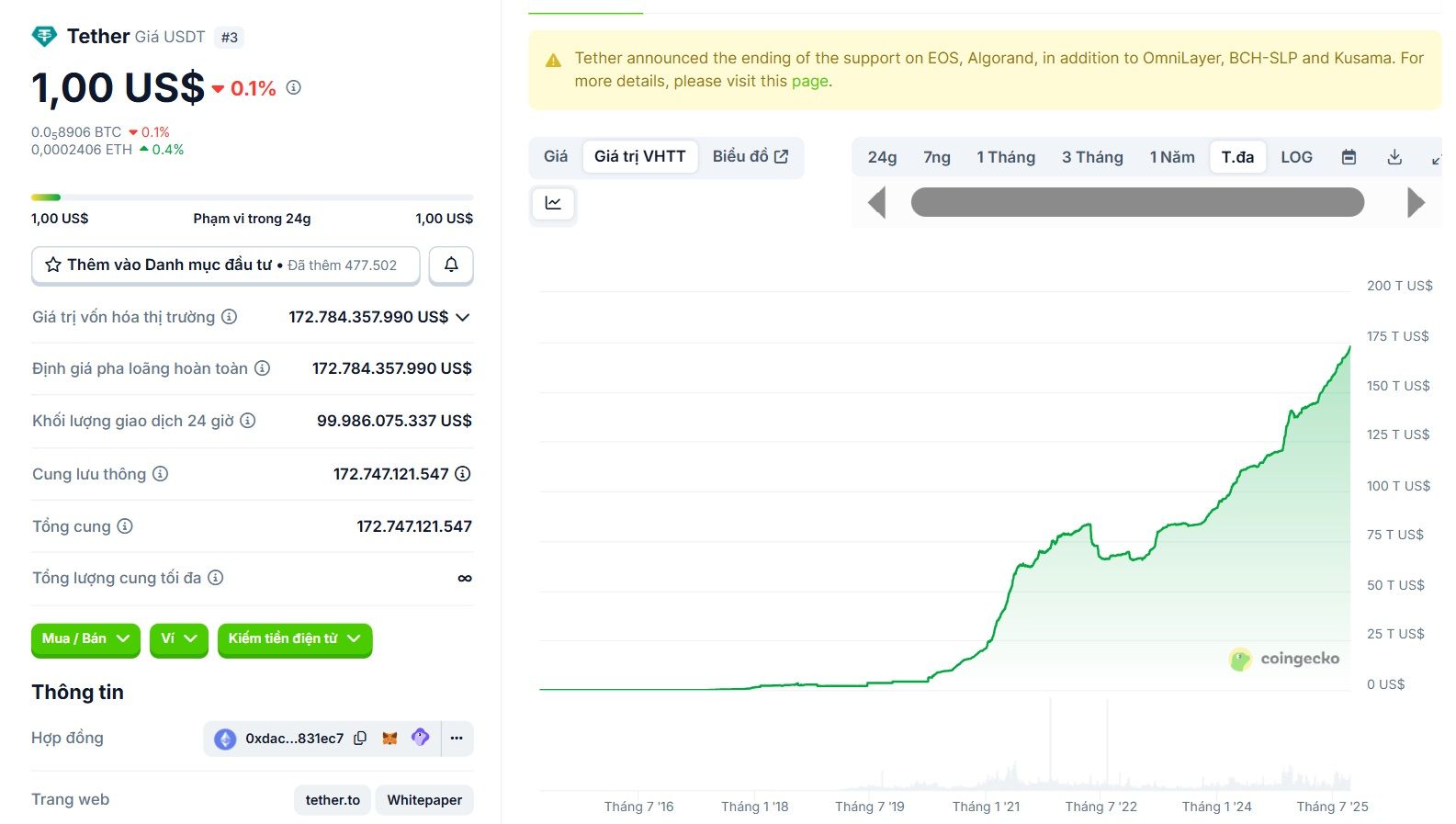The image size is (1456, 824).
Task: Click the 99.986.075.337 US$ volume value
Action: pyautogui.click(x=394, y=421)
